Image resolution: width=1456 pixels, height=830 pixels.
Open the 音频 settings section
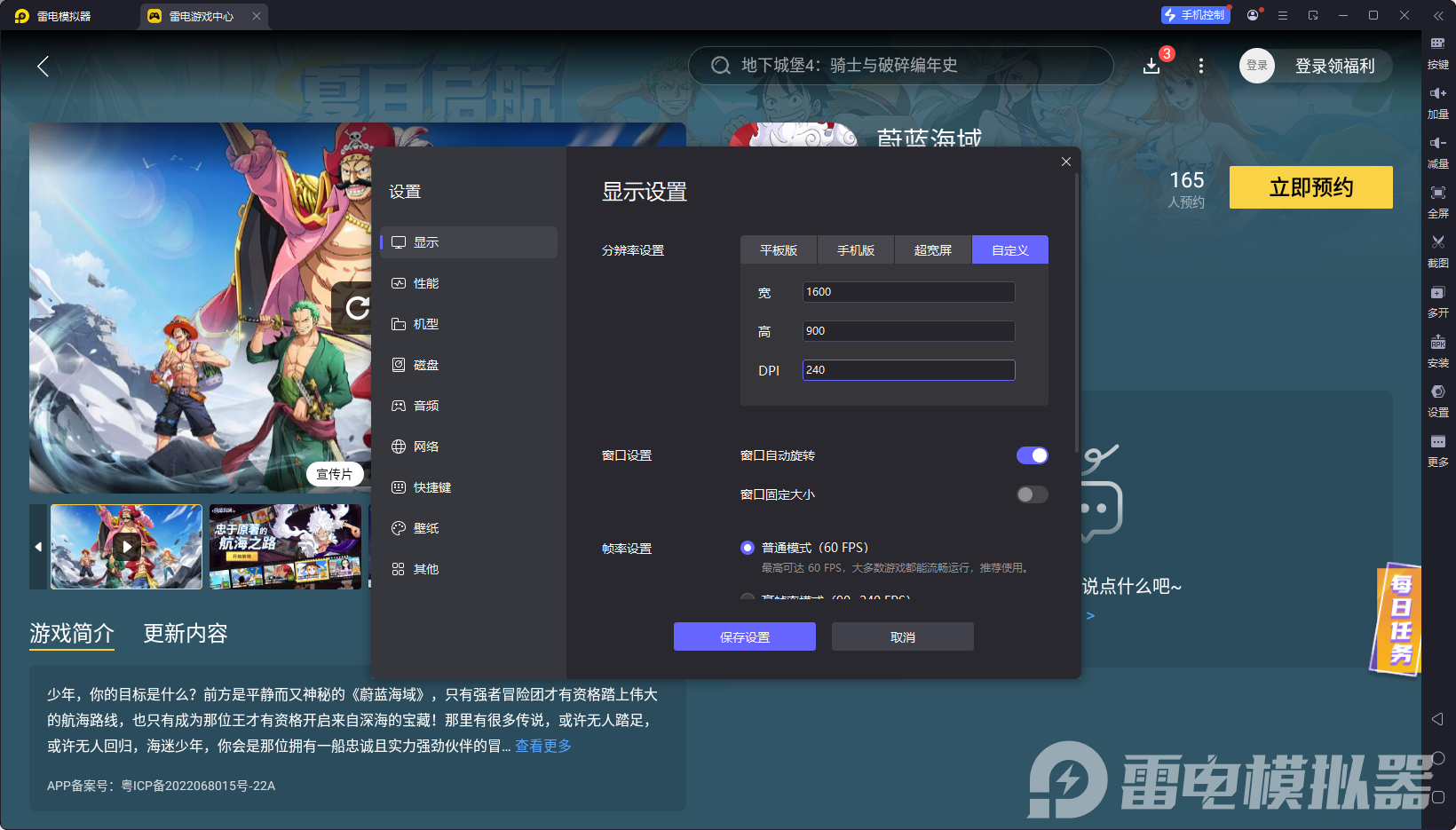(x=469, y=406)
